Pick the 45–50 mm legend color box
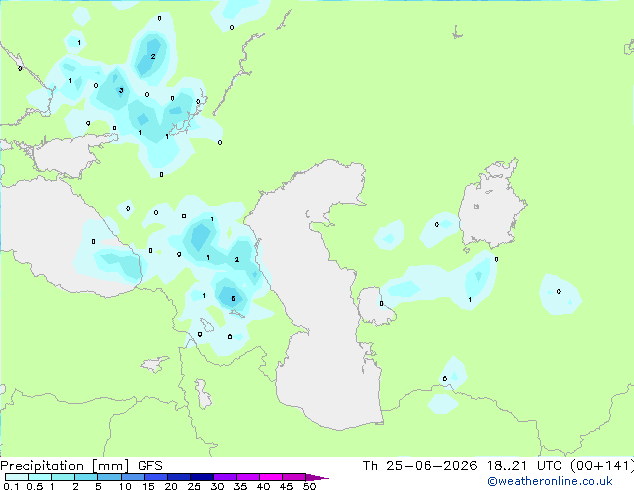Viewport: 634px width, 490px height. click(x=294, y=477)
